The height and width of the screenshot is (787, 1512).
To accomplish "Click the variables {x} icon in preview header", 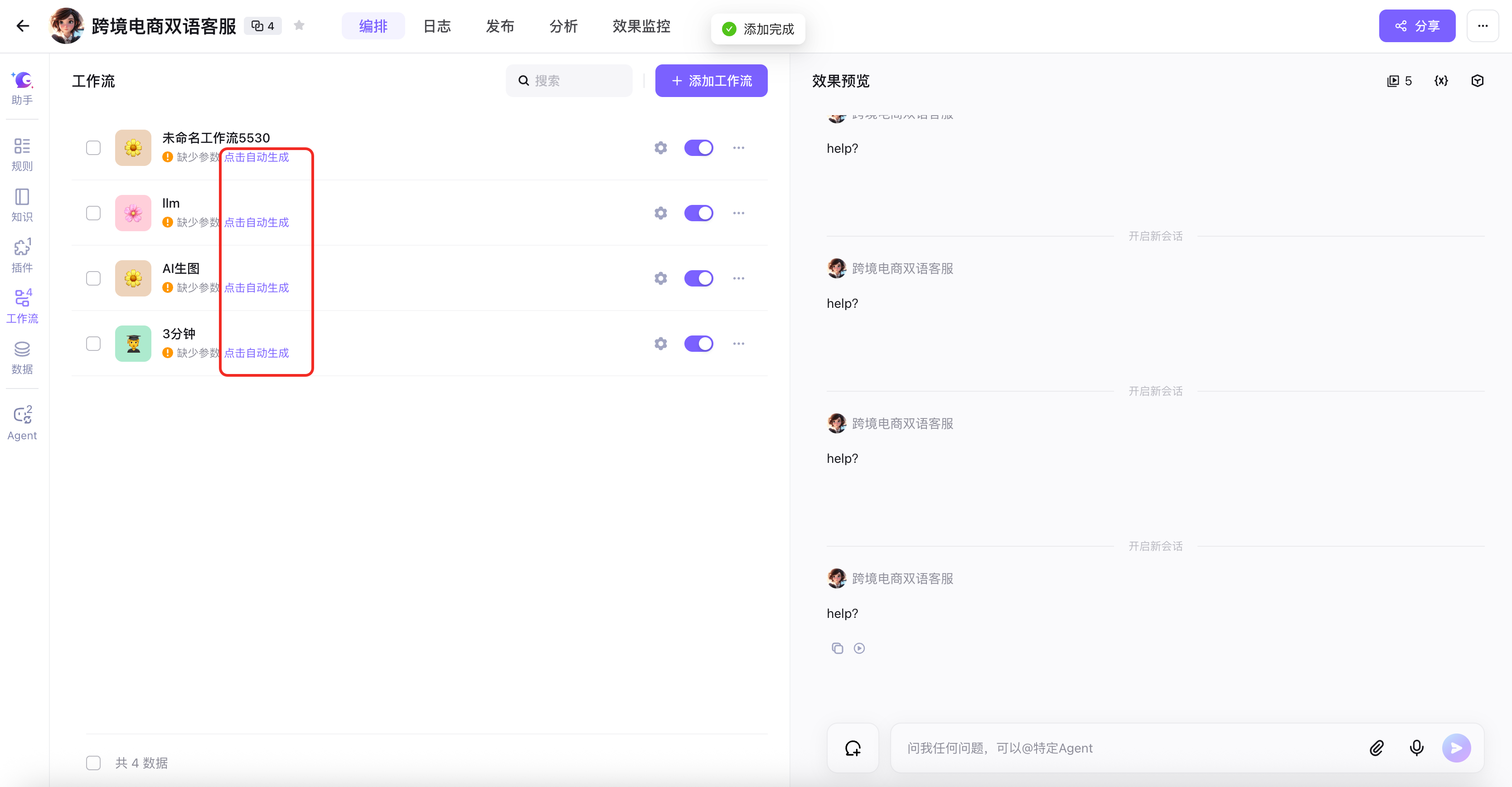I will pos(1441,81).
